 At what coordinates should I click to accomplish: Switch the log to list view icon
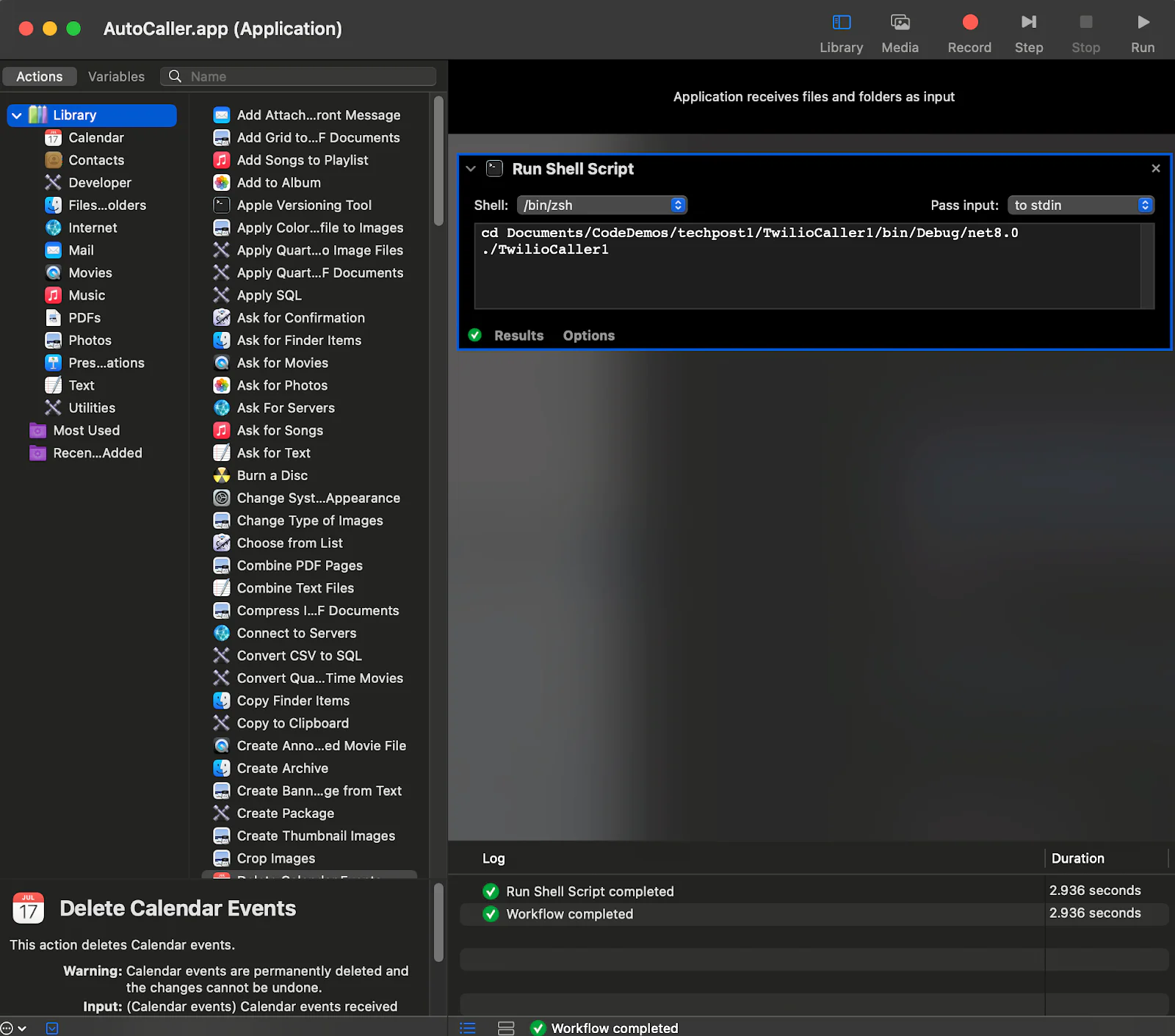[468, 1028]
